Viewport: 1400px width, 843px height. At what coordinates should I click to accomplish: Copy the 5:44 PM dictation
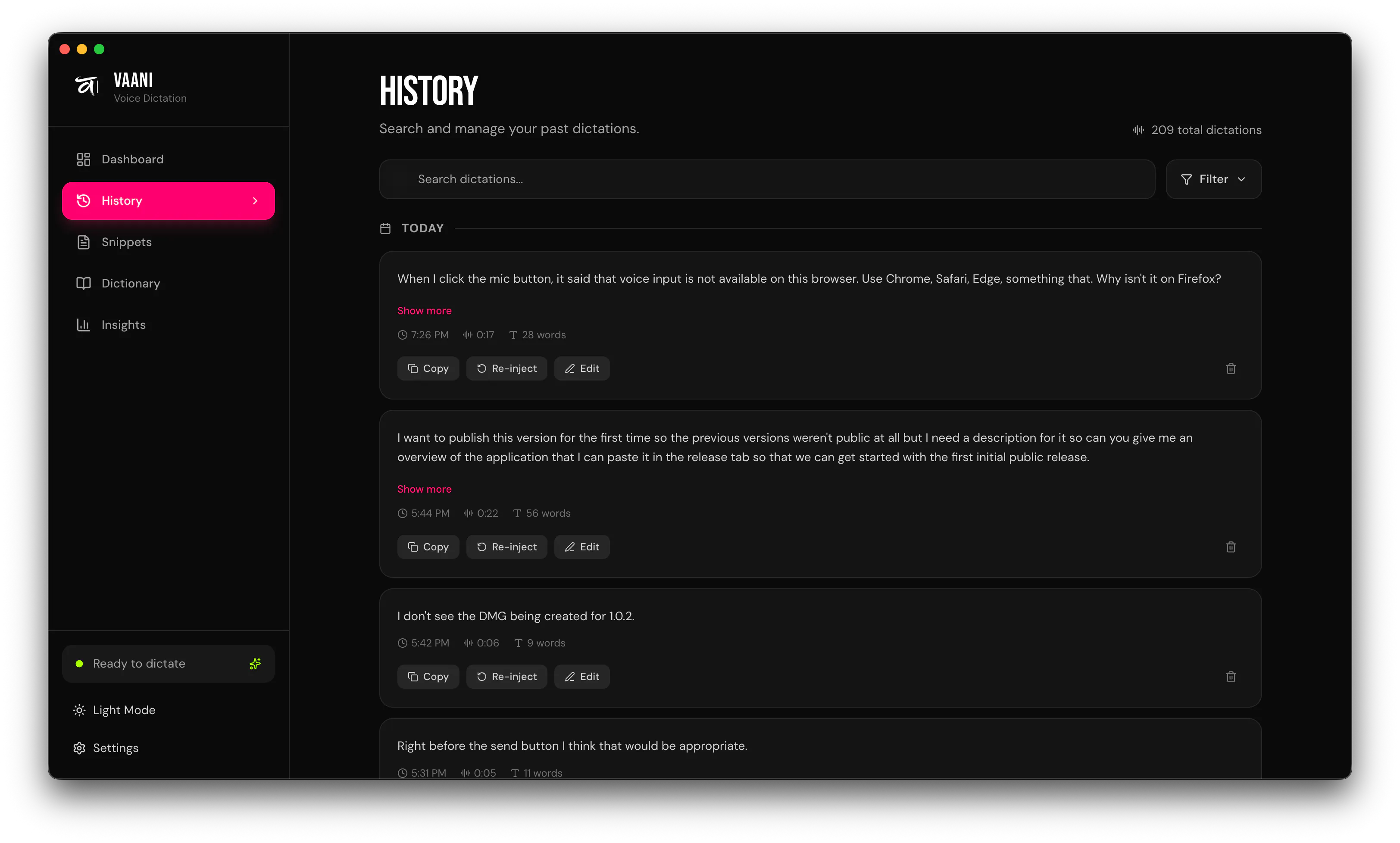[x=428, y=546]
